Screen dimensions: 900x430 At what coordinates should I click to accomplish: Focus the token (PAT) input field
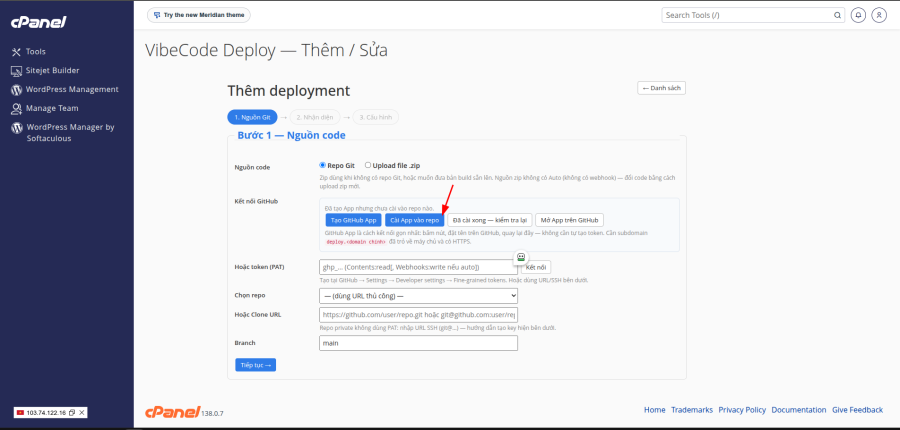418,267
